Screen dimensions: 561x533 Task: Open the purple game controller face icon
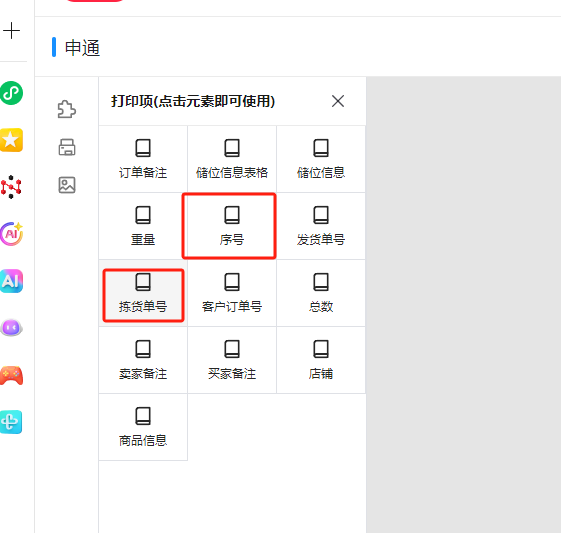11,328
